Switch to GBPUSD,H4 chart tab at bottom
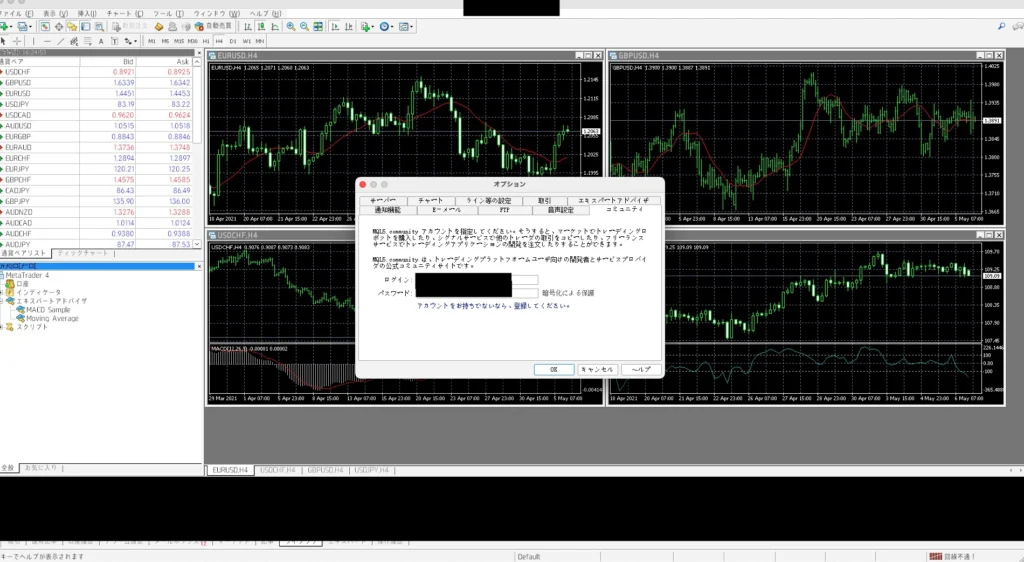The width and height of the screenshot is (1024, 562). click(325, 470)
